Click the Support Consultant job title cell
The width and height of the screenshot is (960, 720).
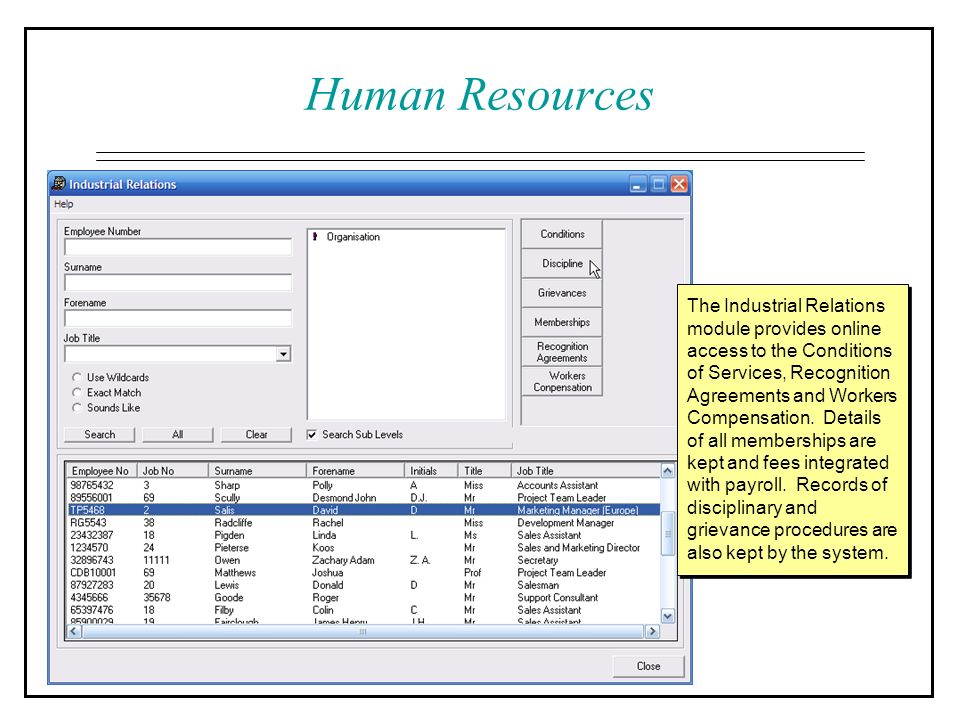pos(557,598)
